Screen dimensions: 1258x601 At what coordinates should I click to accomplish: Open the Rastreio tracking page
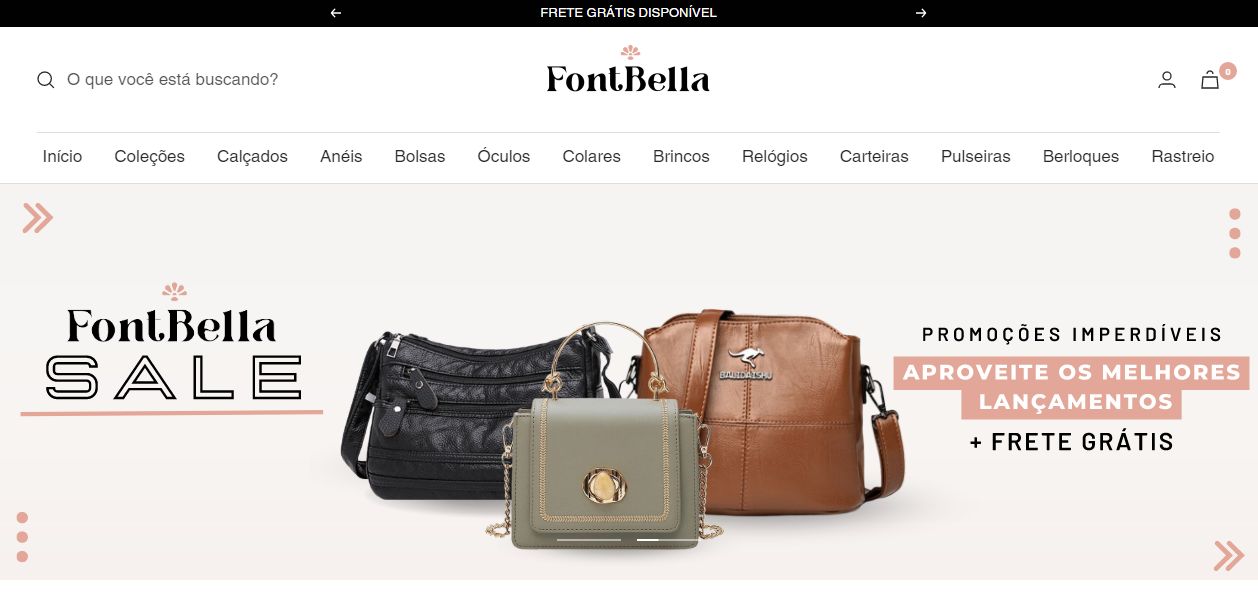tap(1183, 156)
